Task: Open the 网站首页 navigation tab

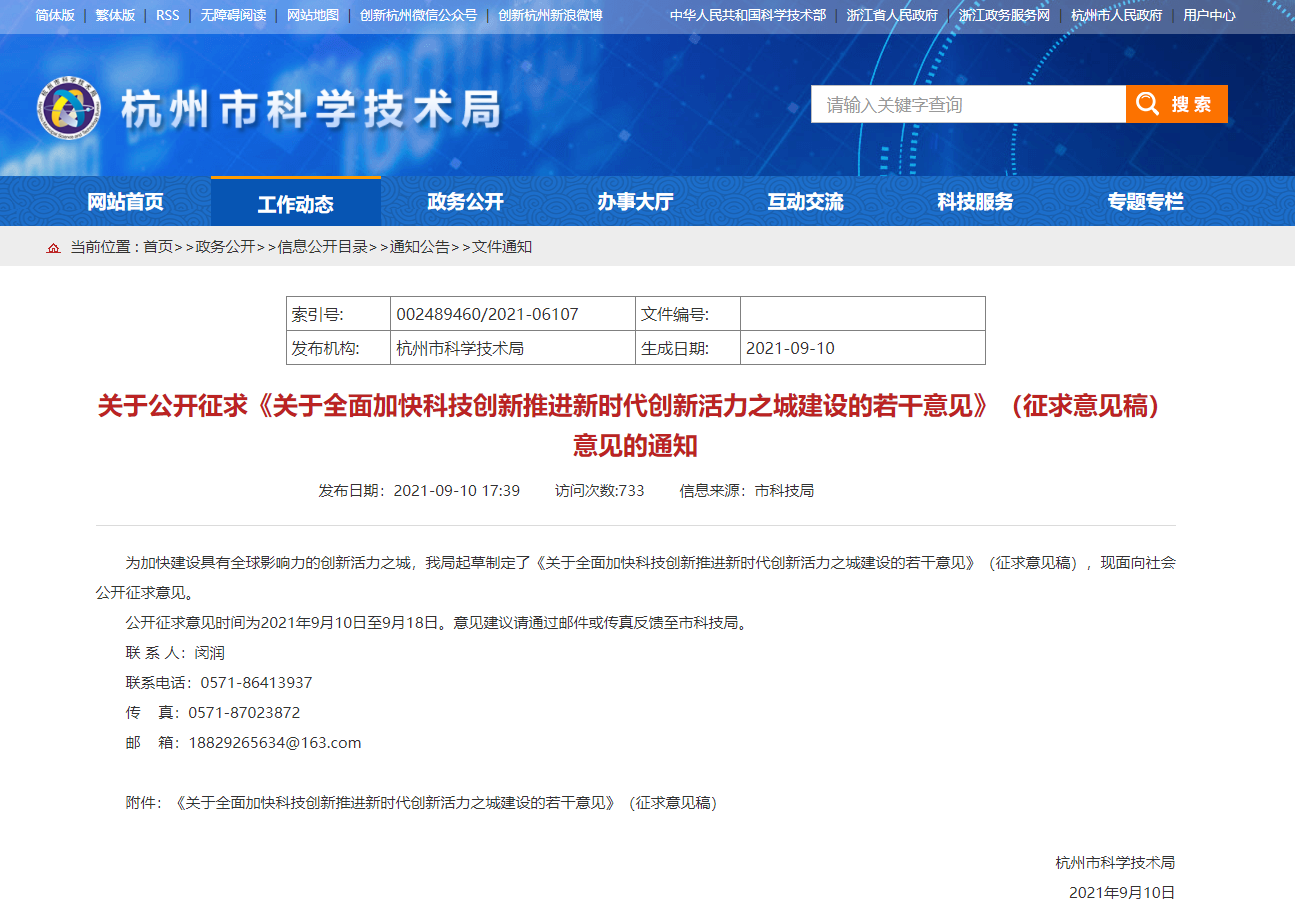Action: tap(125, 202)
